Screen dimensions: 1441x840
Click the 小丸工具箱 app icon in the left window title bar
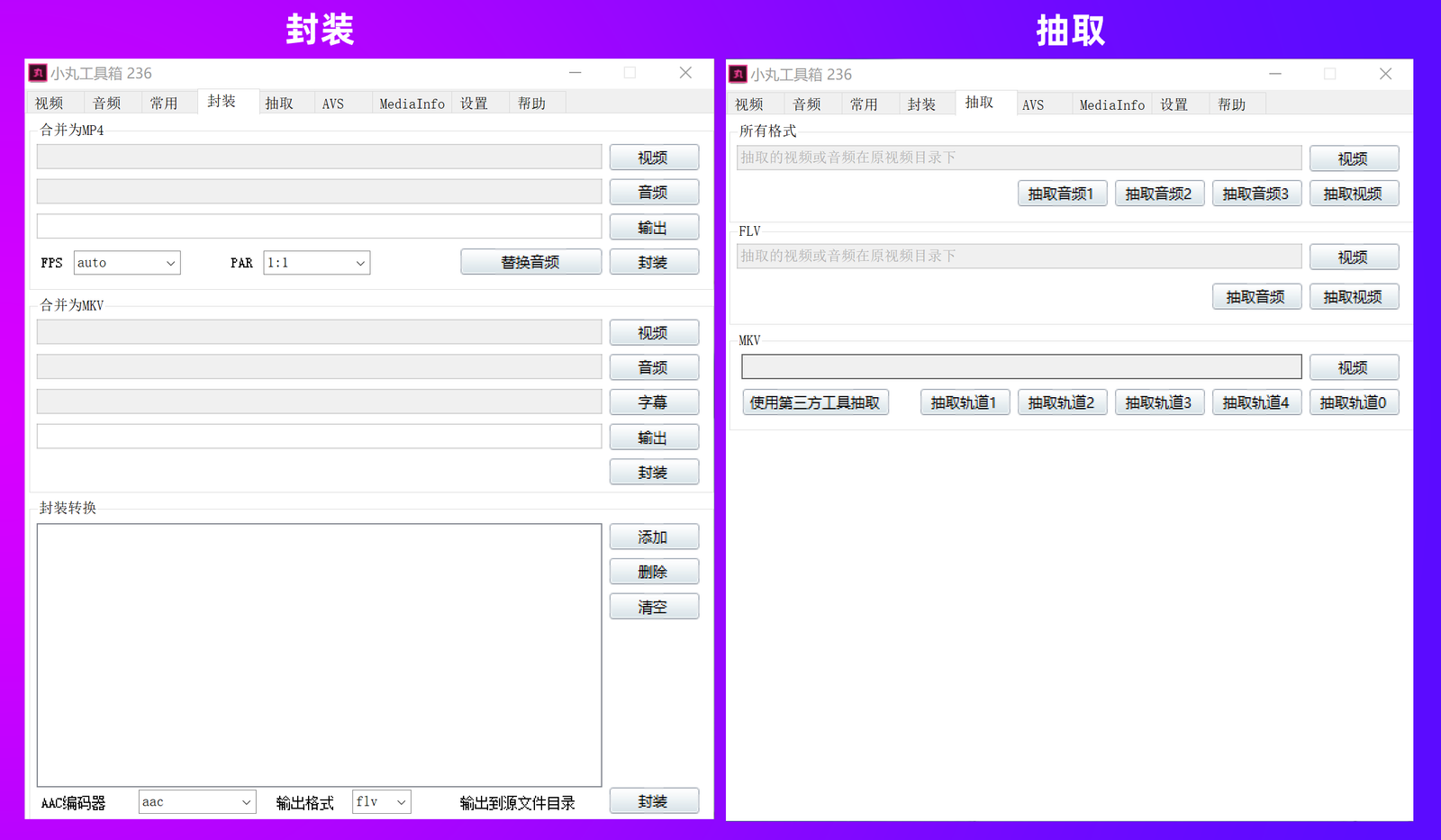pos(37,73)
